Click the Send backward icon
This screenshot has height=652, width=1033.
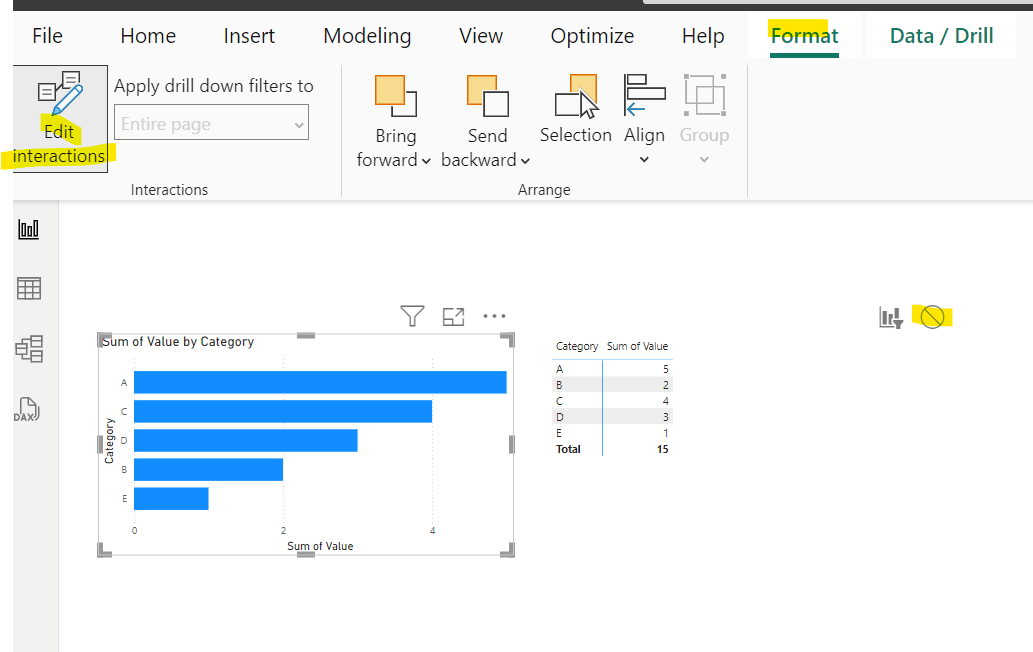(x=488, y=96)
